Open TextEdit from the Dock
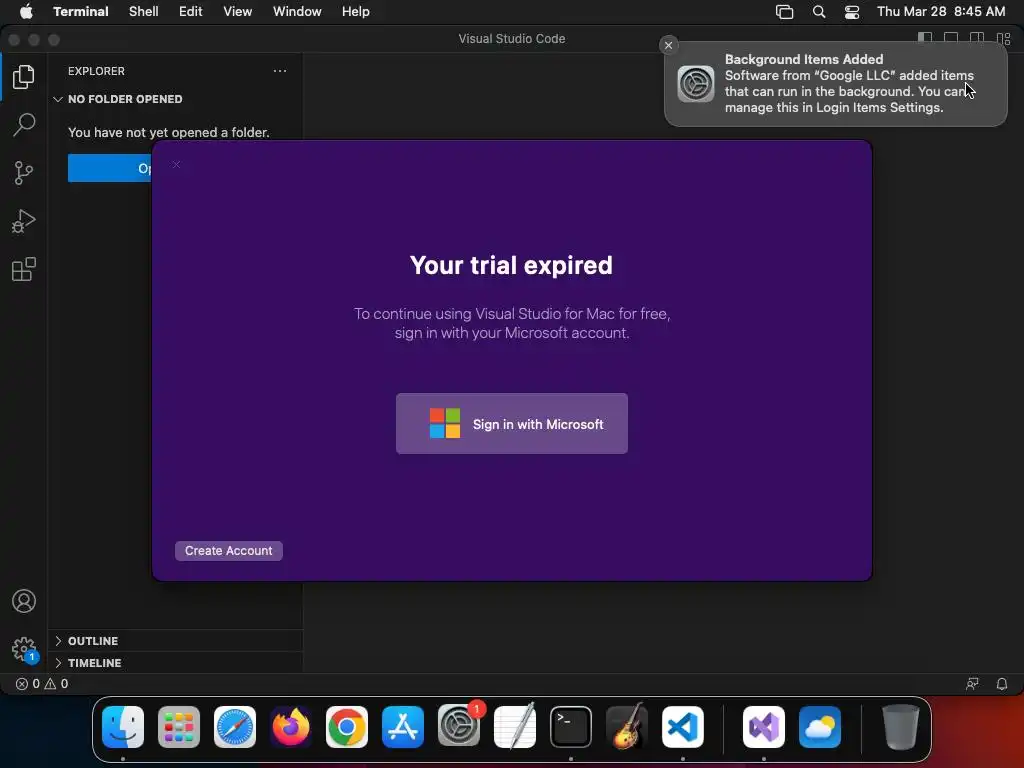1024x768 pixels. click(x=515, y=726)
